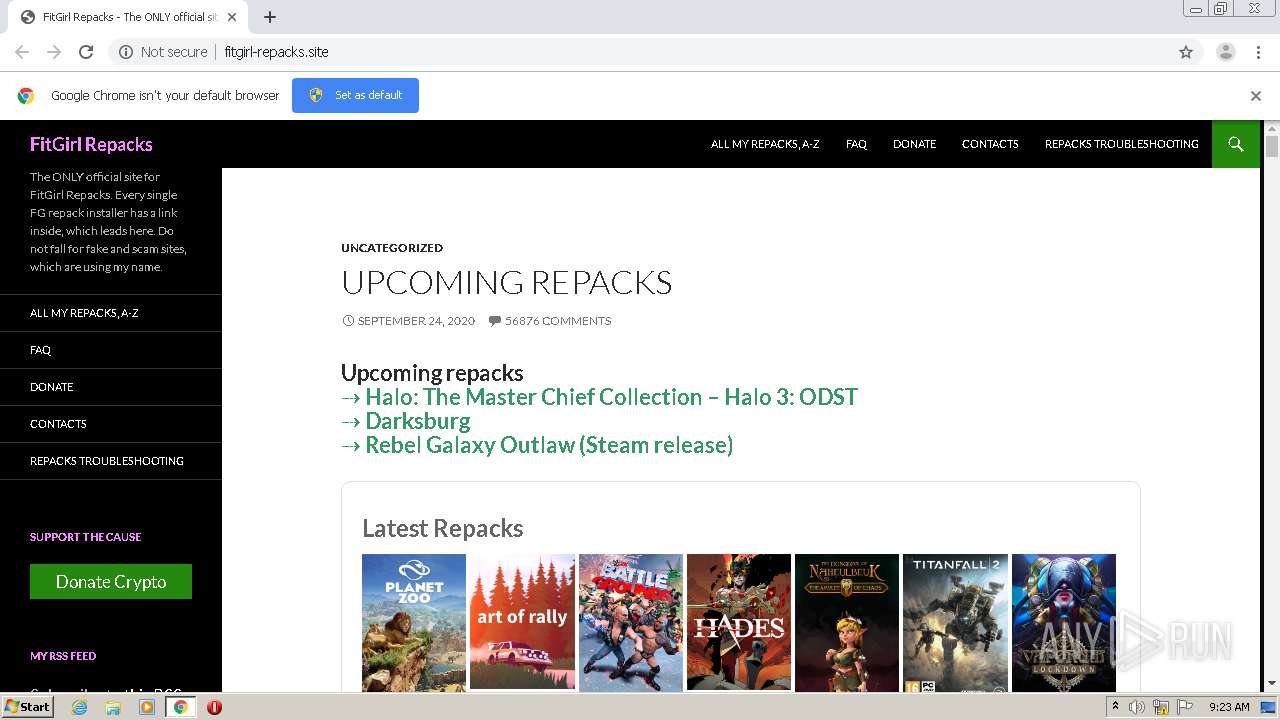This screenshot has height=720, width=1280.
Task: Close the FitGirl Repacks tab
Action: click(232, 17)
